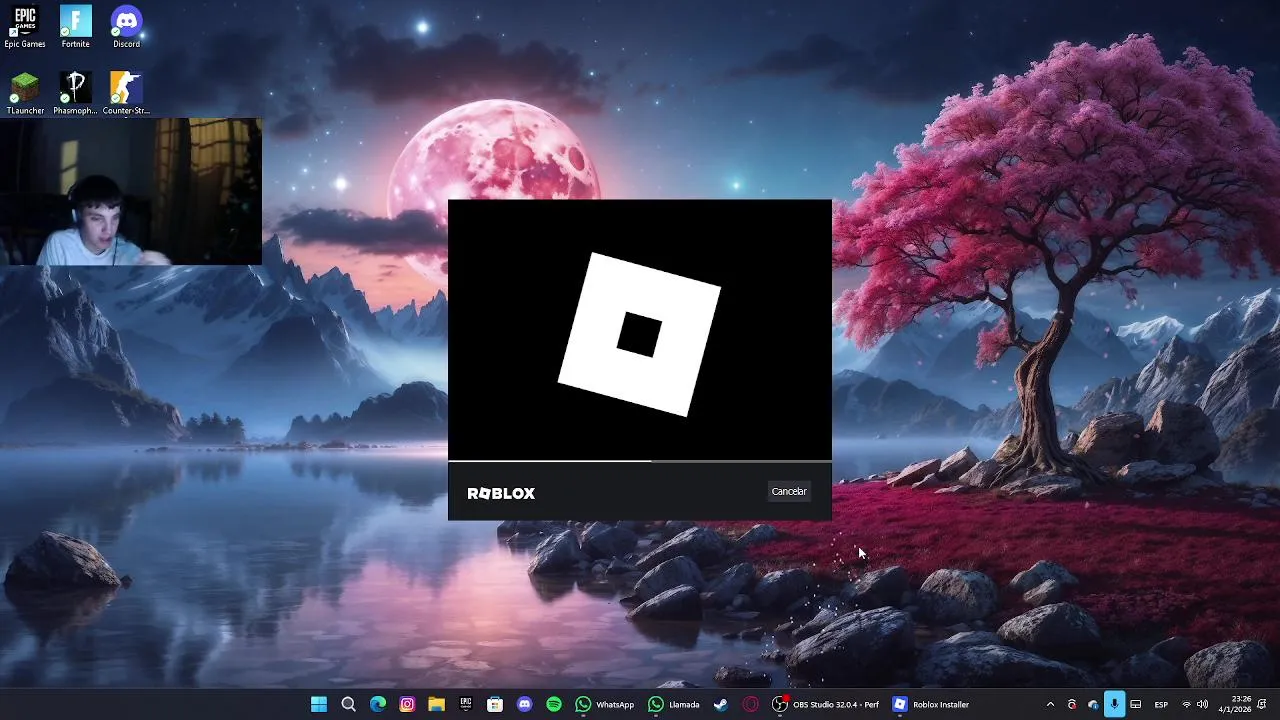Open Spotify from the taskbar
This screenshot has width=1280, height=720.
pyautogui.click(x=554, y=704)
